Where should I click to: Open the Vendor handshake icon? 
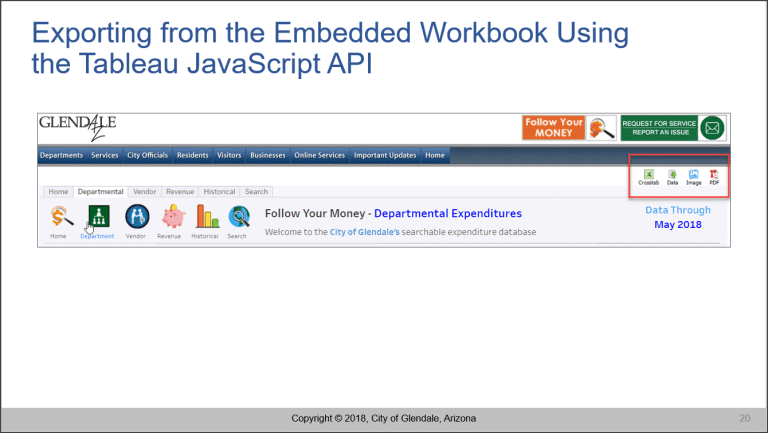click(x=135, y=216)
